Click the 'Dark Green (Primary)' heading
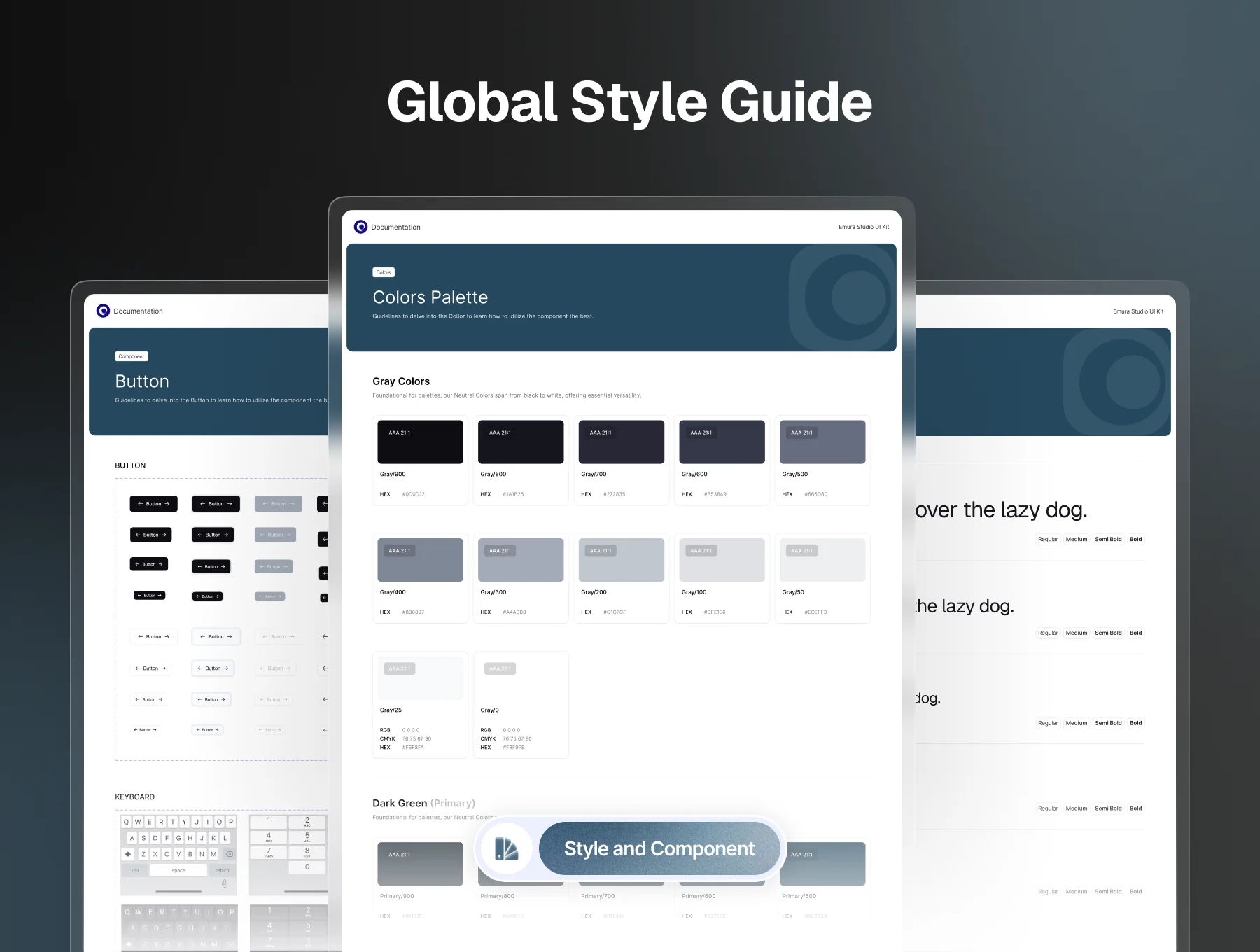Screen dimensions: 1260x952 (423, 803)
